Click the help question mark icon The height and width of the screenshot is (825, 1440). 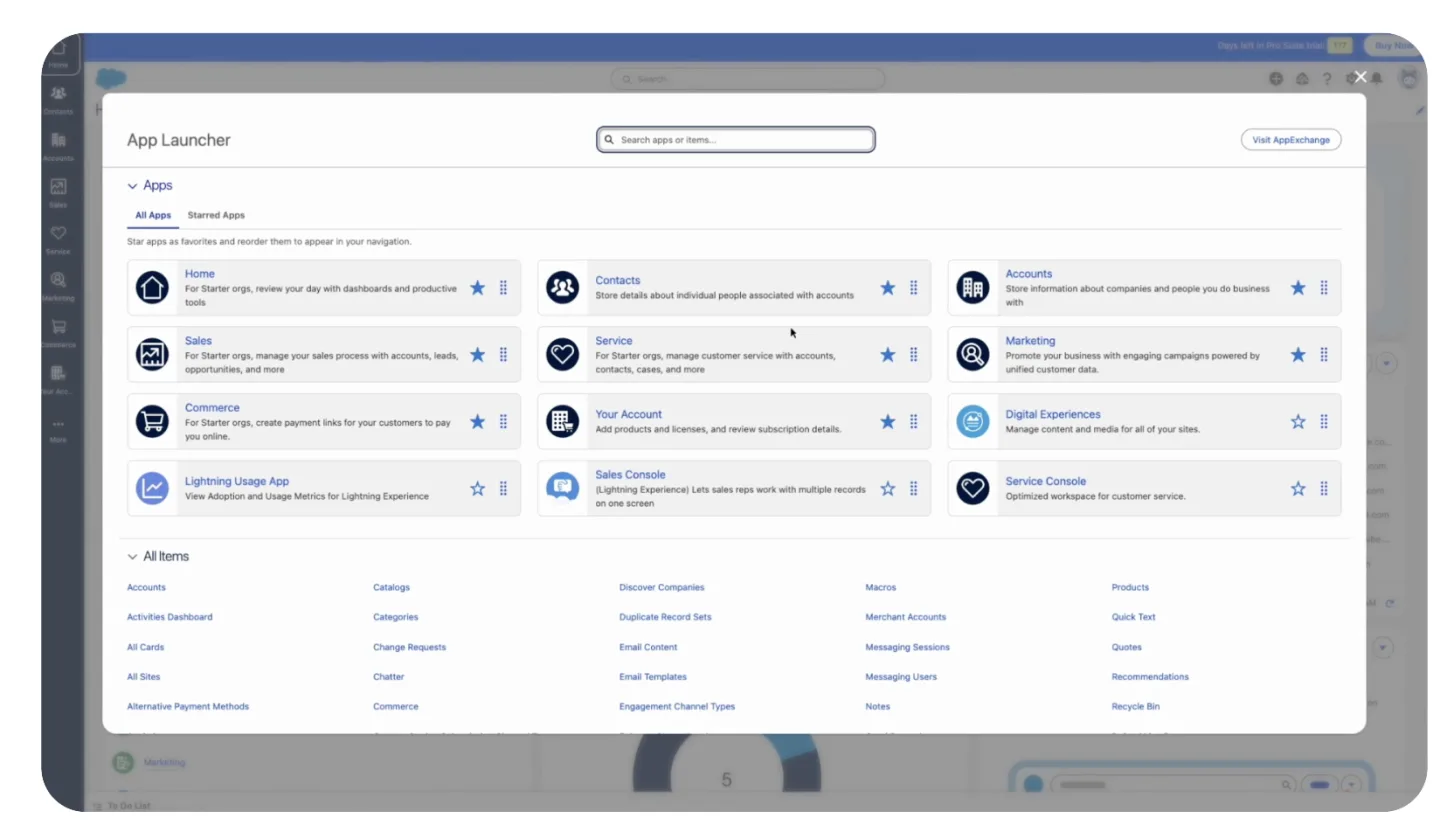[1327, 79]
